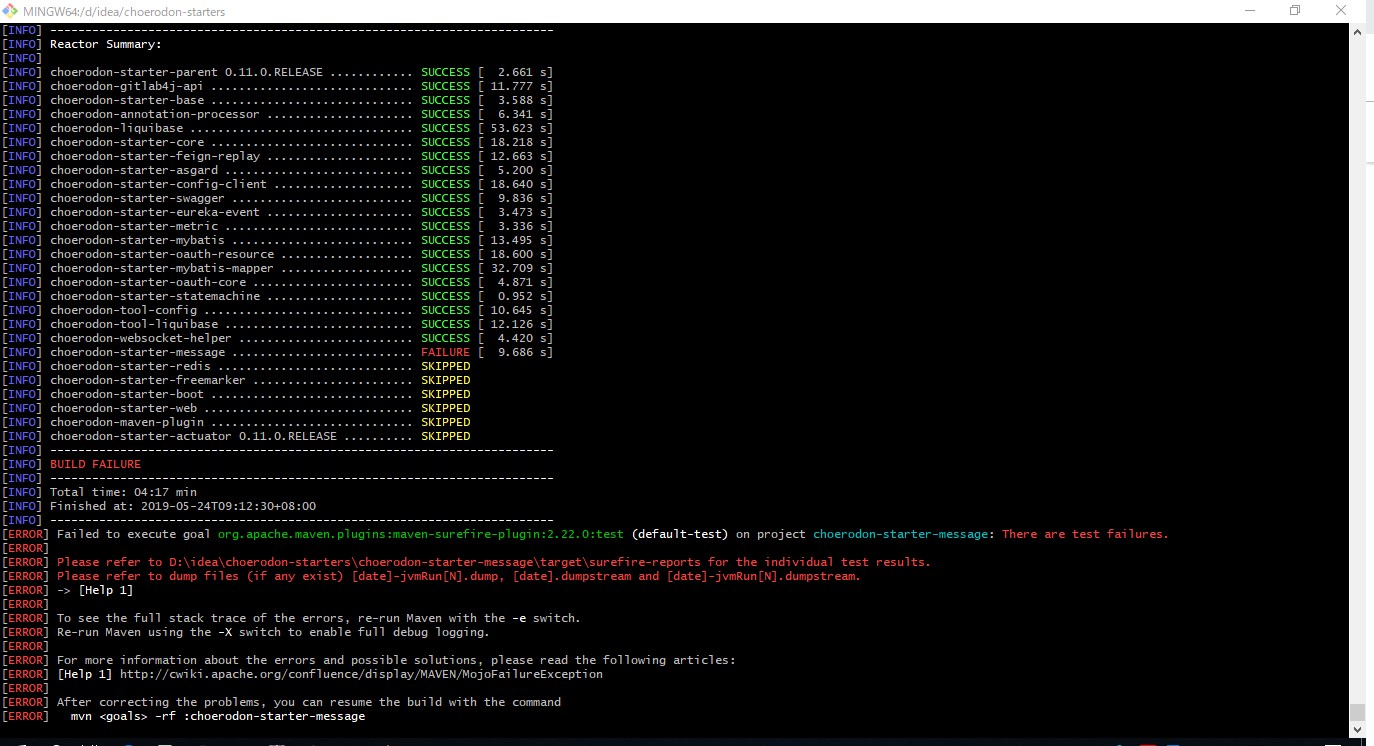Click the scrollbar down arrow

(x=1357, y=731)
